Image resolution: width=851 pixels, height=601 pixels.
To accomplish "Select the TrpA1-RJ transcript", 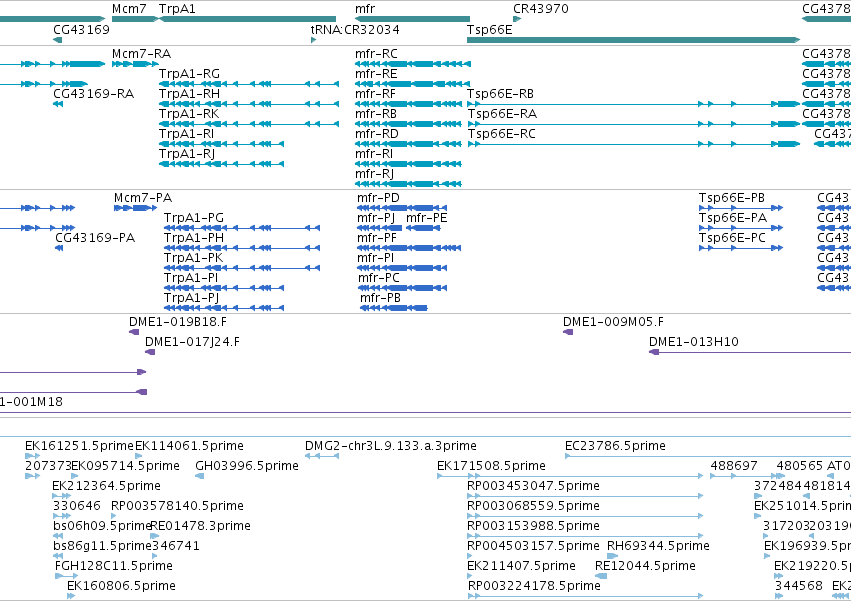I will tap(221, 164).
